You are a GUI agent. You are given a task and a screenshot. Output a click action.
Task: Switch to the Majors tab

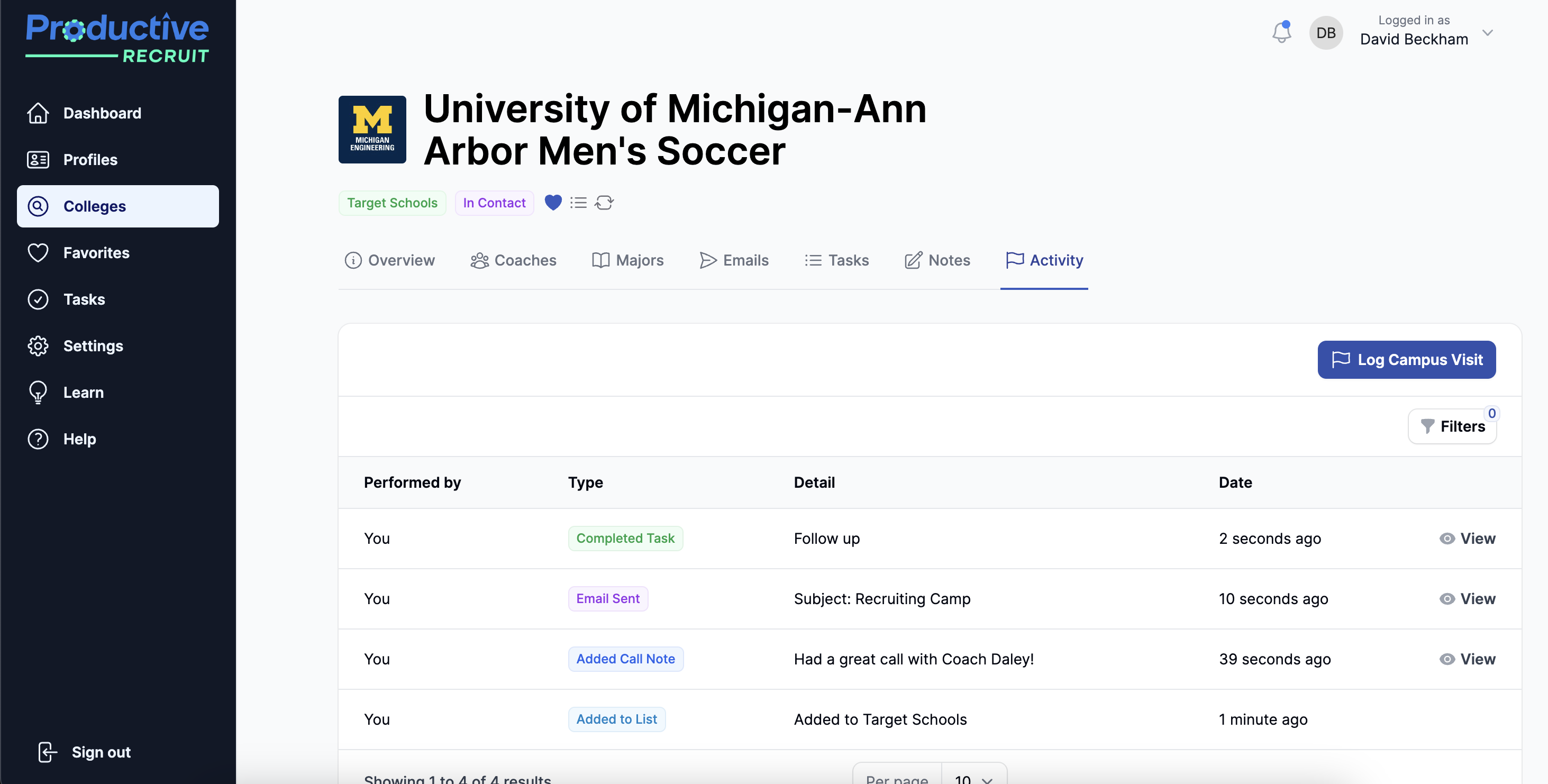[x=627, y=260]
